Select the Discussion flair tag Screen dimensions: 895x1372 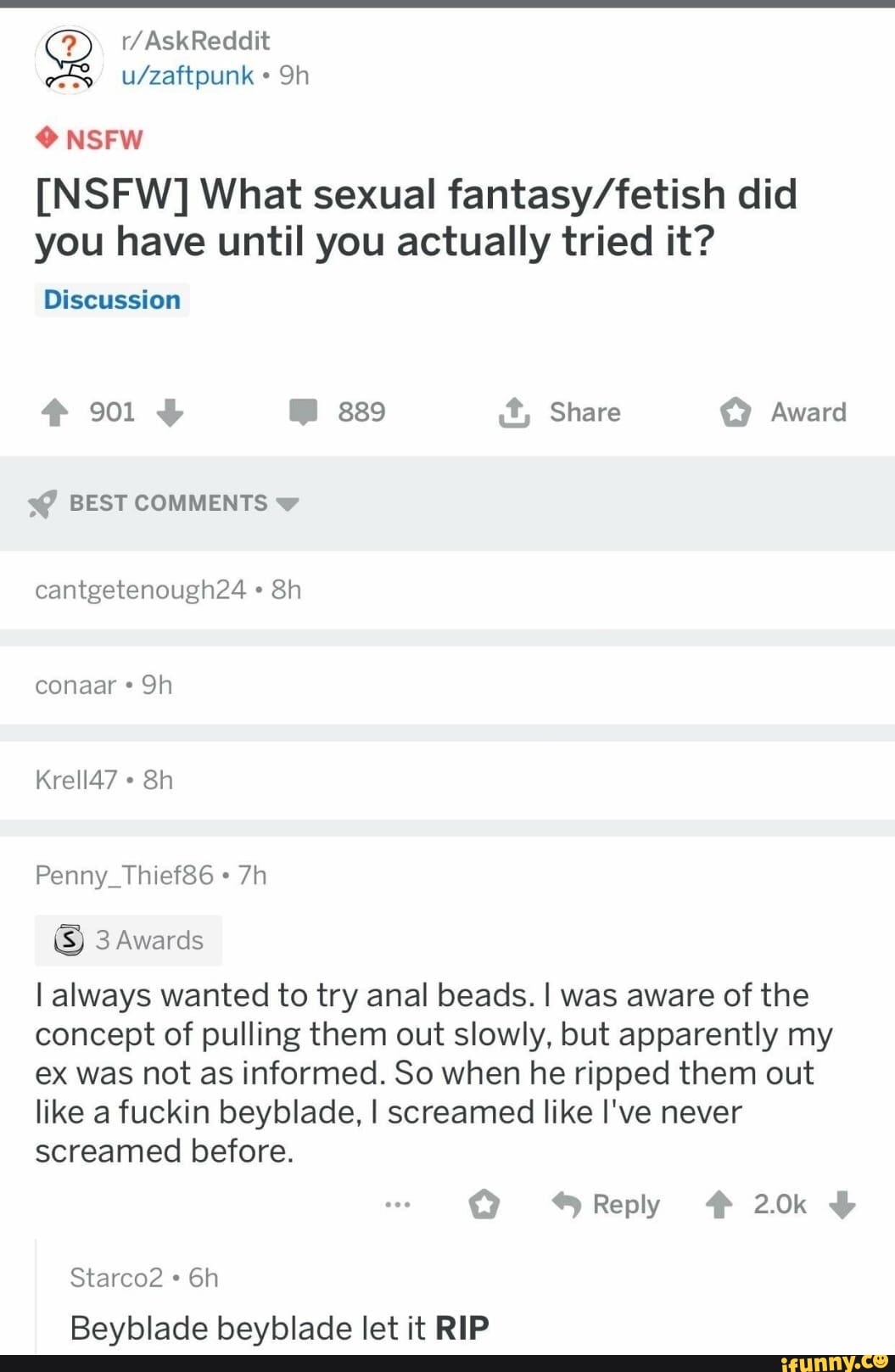[112, 300]
